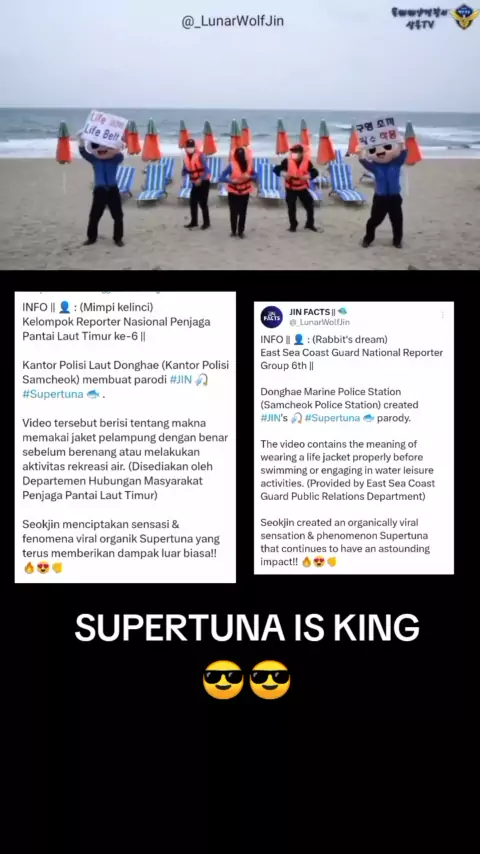This screenshot has height=854, width=480.
Task: Click the right sunglasses emoji
Action: (270, 679)
